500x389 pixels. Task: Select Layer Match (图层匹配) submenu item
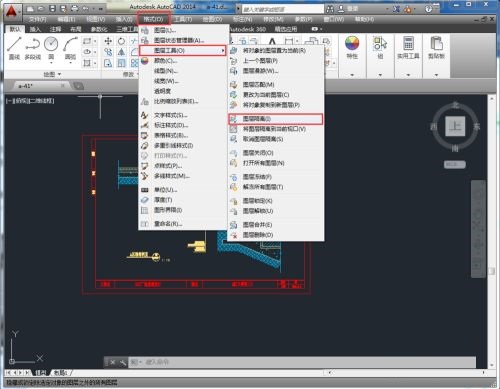pyautogui.click(x=276, y=84)
